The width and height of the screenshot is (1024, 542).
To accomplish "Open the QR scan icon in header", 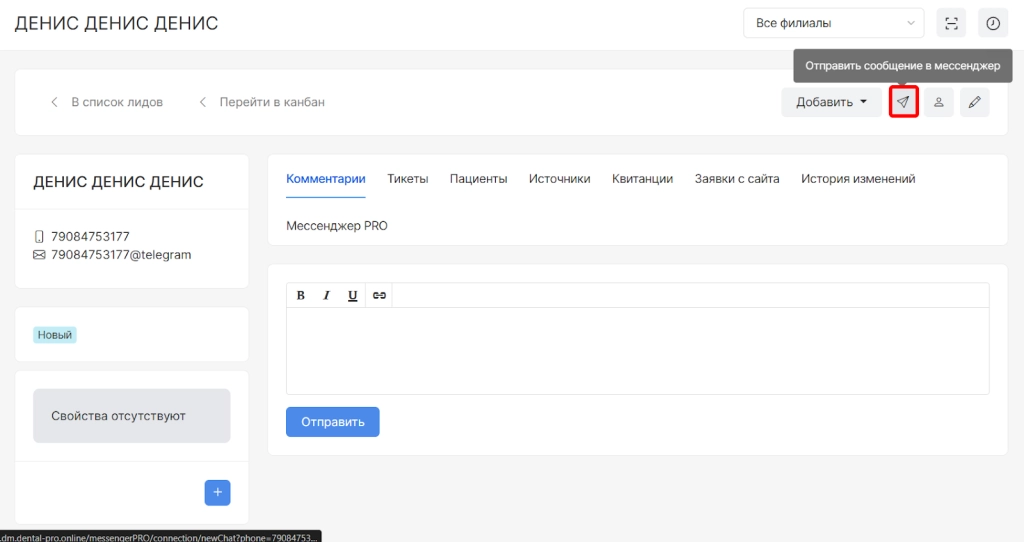I will point(951,23).
